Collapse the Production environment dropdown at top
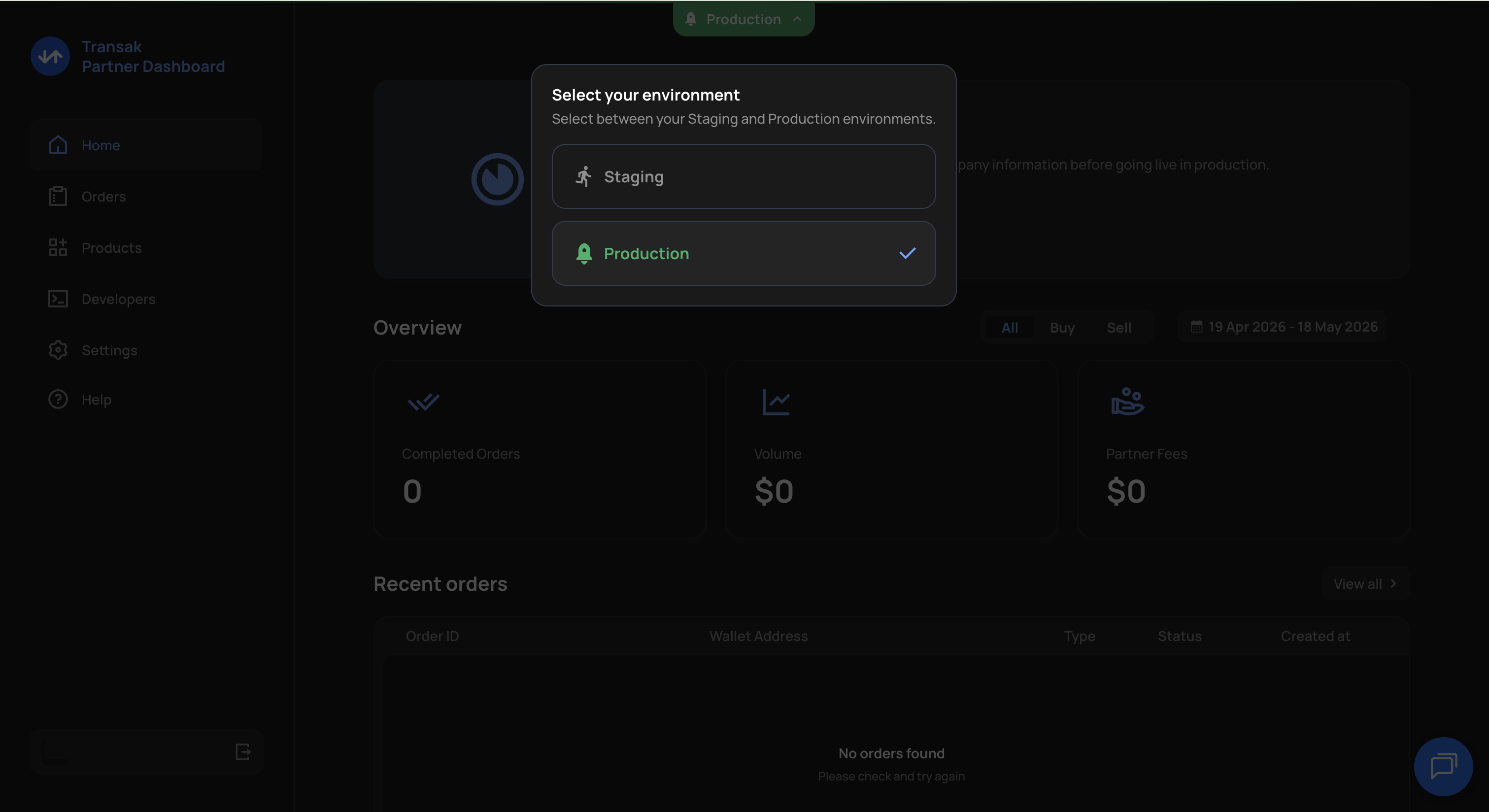 click(744, 19)
